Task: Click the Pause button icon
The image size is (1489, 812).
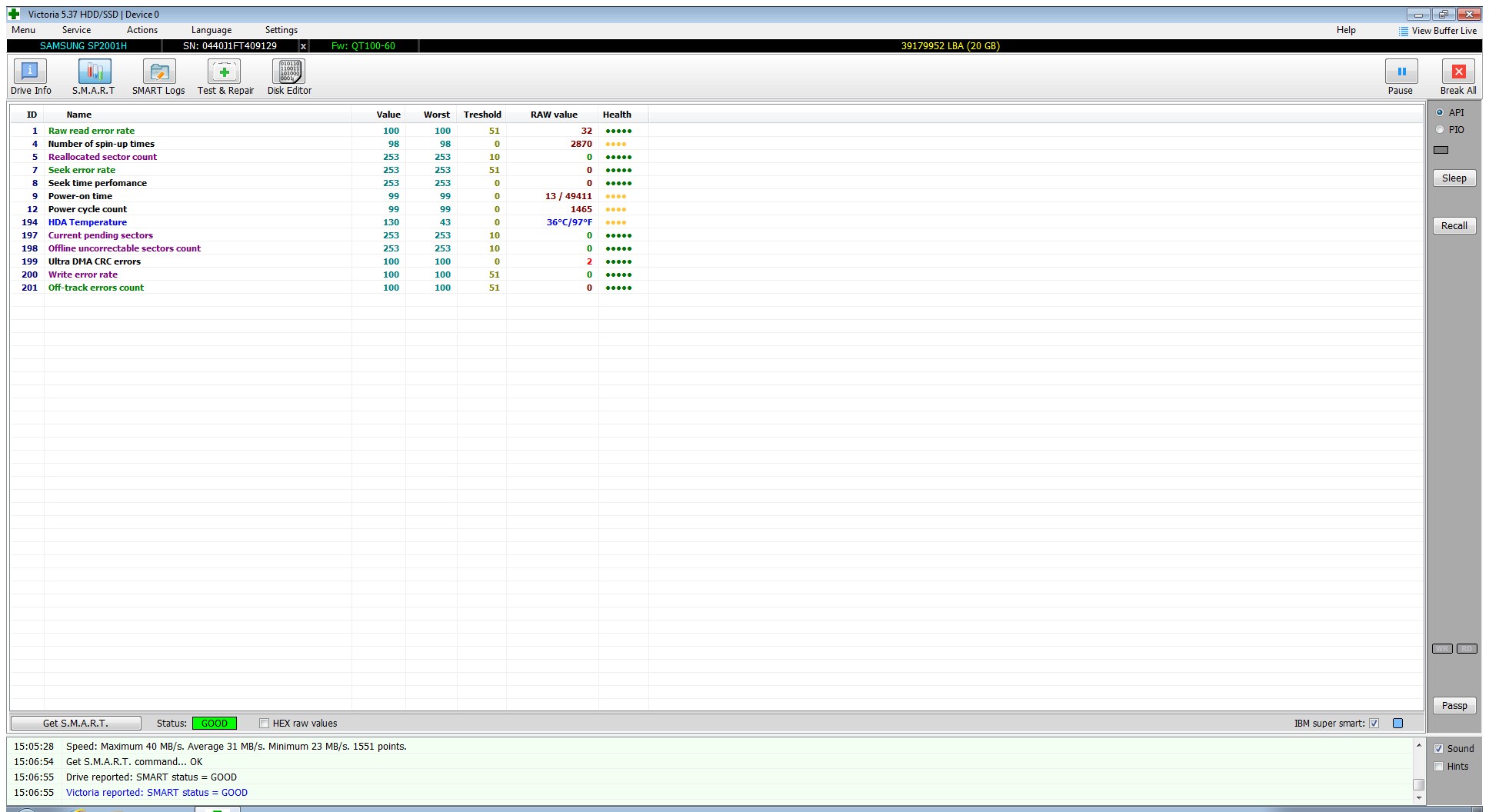Action: pos(1401,72)
